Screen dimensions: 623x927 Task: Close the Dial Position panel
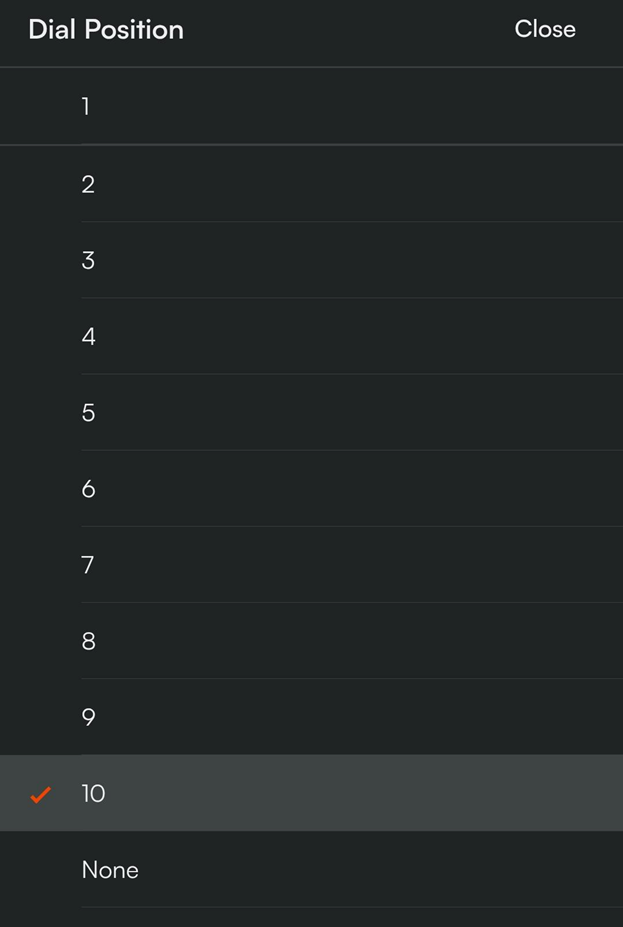[544, 29]
